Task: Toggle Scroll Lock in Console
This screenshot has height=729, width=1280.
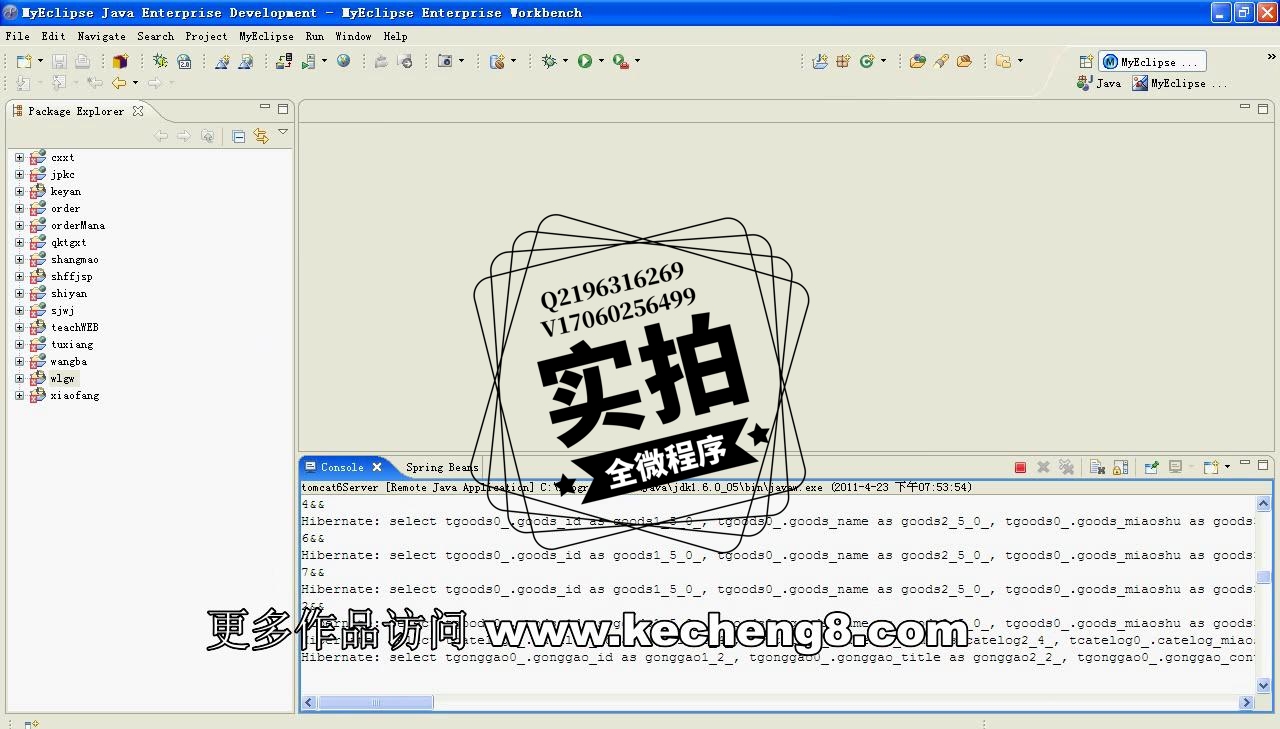Action: coord(1120,467)
